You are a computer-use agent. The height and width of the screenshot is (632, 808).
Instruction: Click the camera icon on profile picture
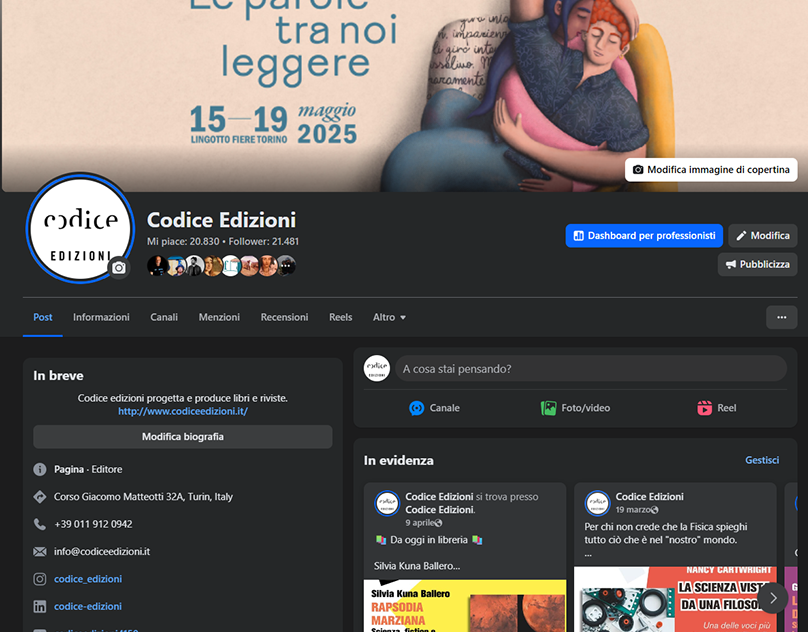point(119,268)
